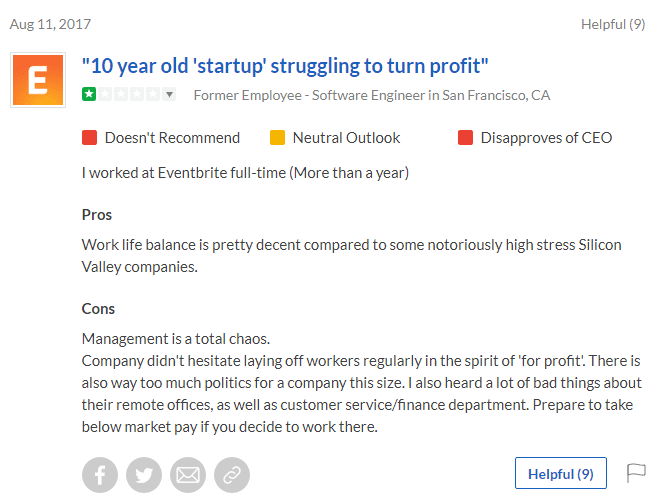Open review title '10 year old startup' link
The width and height of the screenshot is (659, 504).
coord(285,66)
